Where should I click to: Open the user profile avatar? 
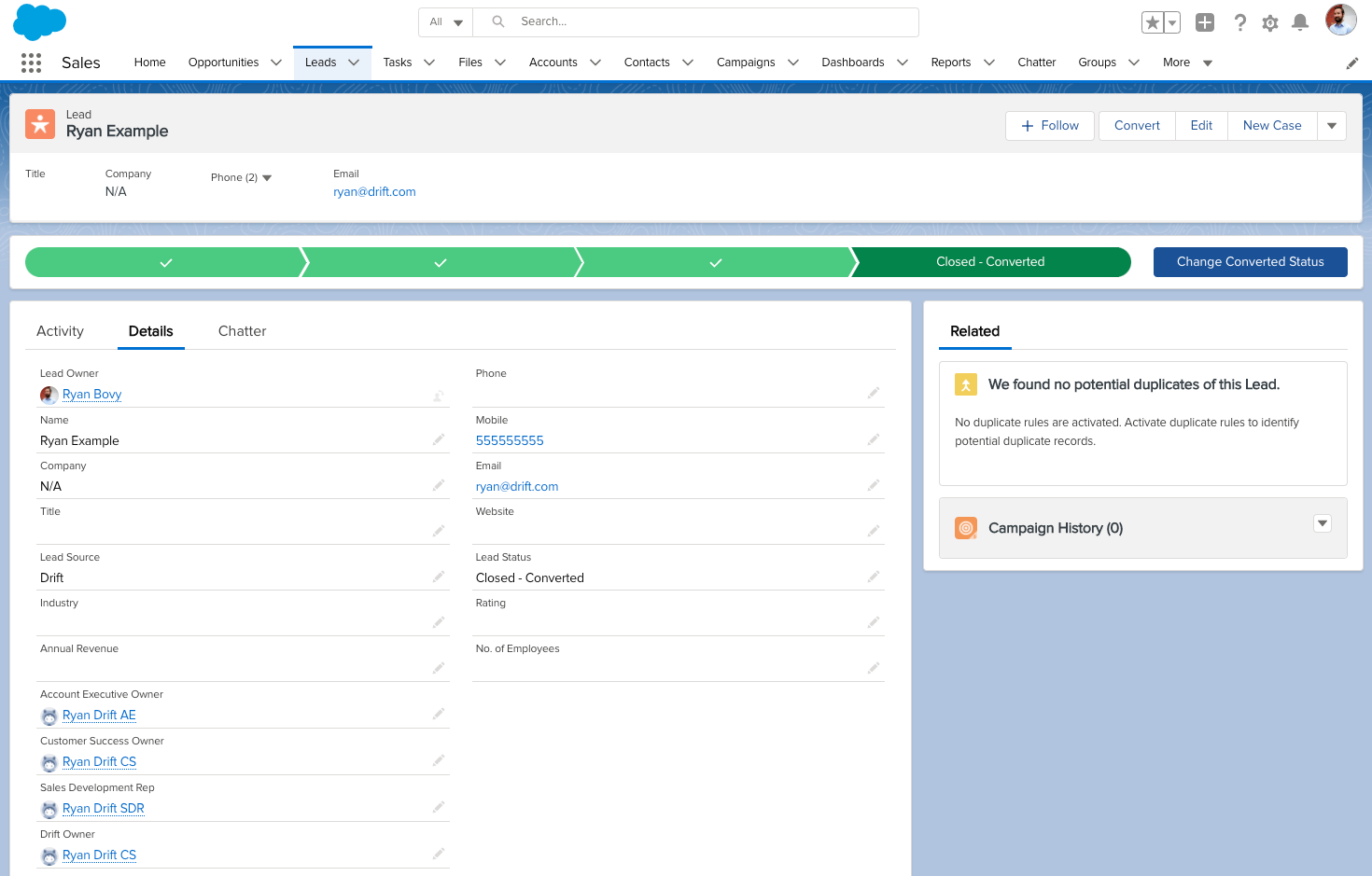[1341, 20]
